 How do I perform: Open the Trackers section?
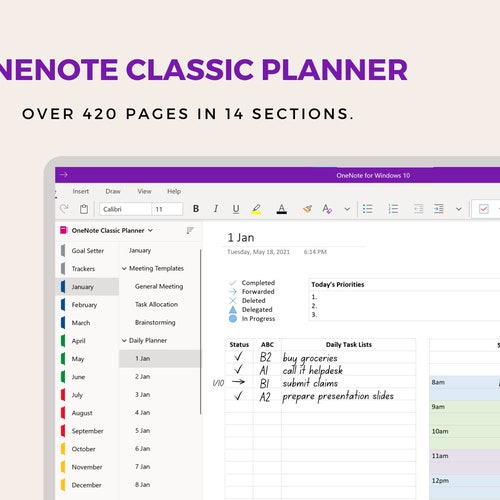[88, 269]
